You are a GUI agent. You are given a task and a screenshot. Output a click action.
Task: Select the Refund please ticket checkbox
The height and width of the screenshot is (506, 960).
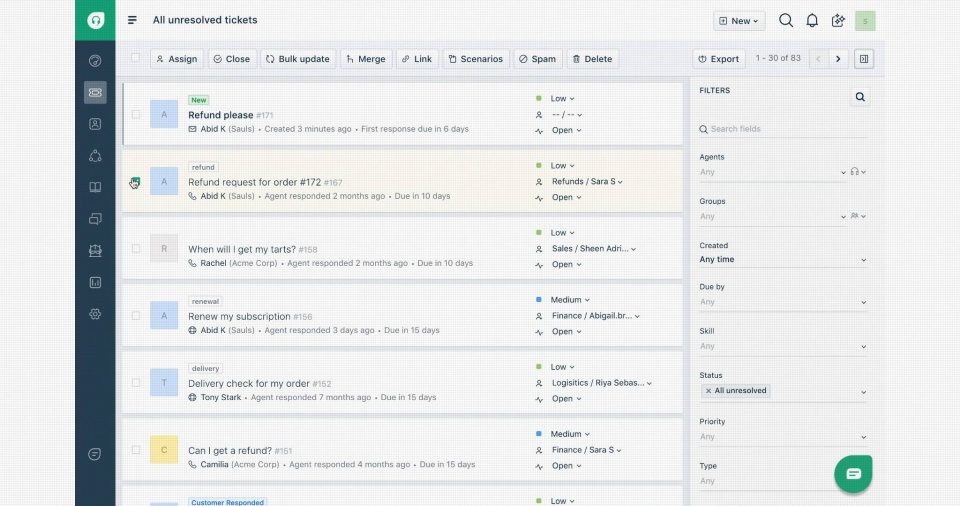point(136,114)
